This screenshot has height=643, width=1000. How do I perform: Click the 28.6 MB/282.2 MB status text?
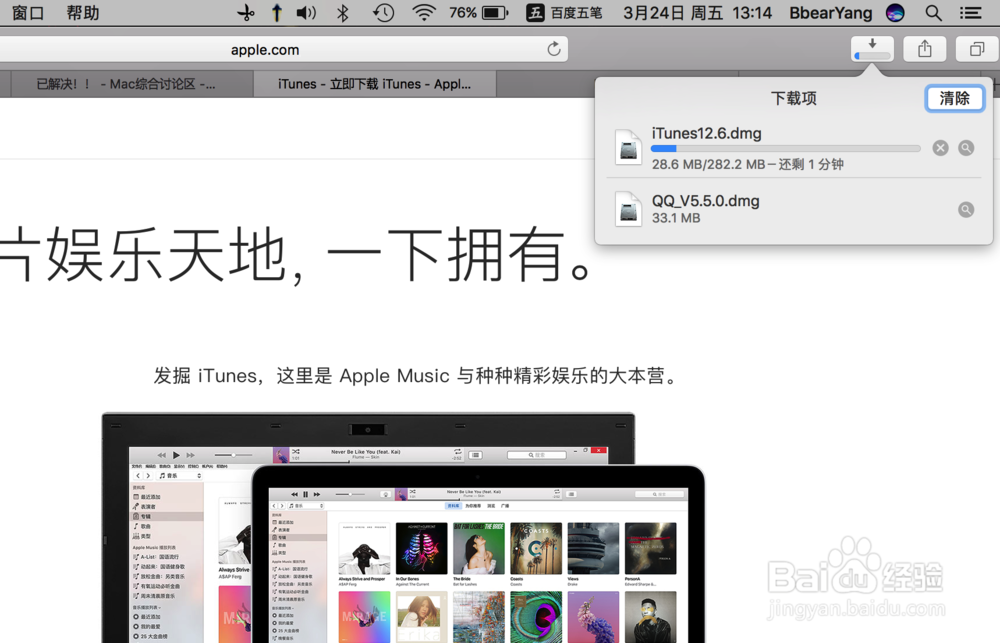[747, 165]
